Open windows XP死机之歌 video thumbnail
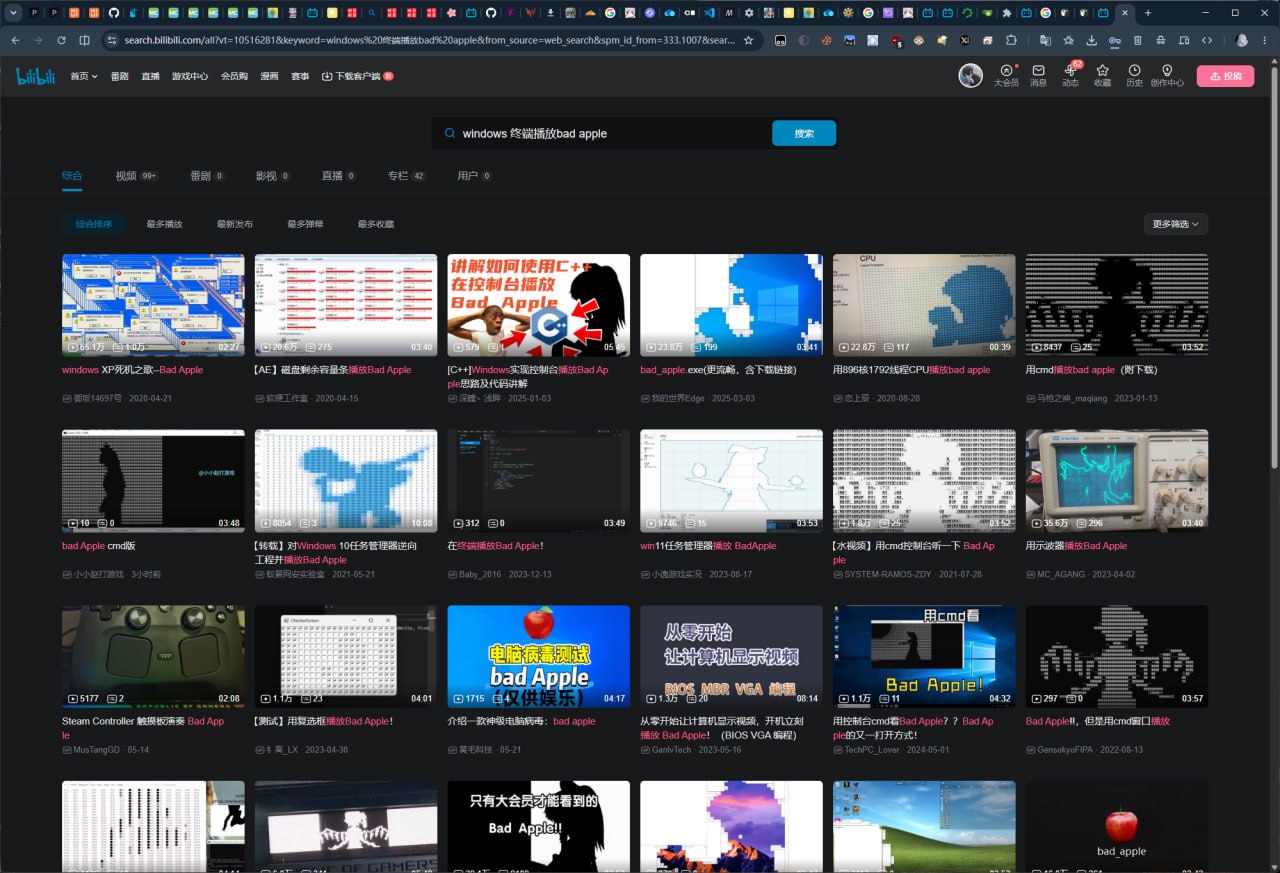Screen dimensions: 1280x873 [153, 305]
